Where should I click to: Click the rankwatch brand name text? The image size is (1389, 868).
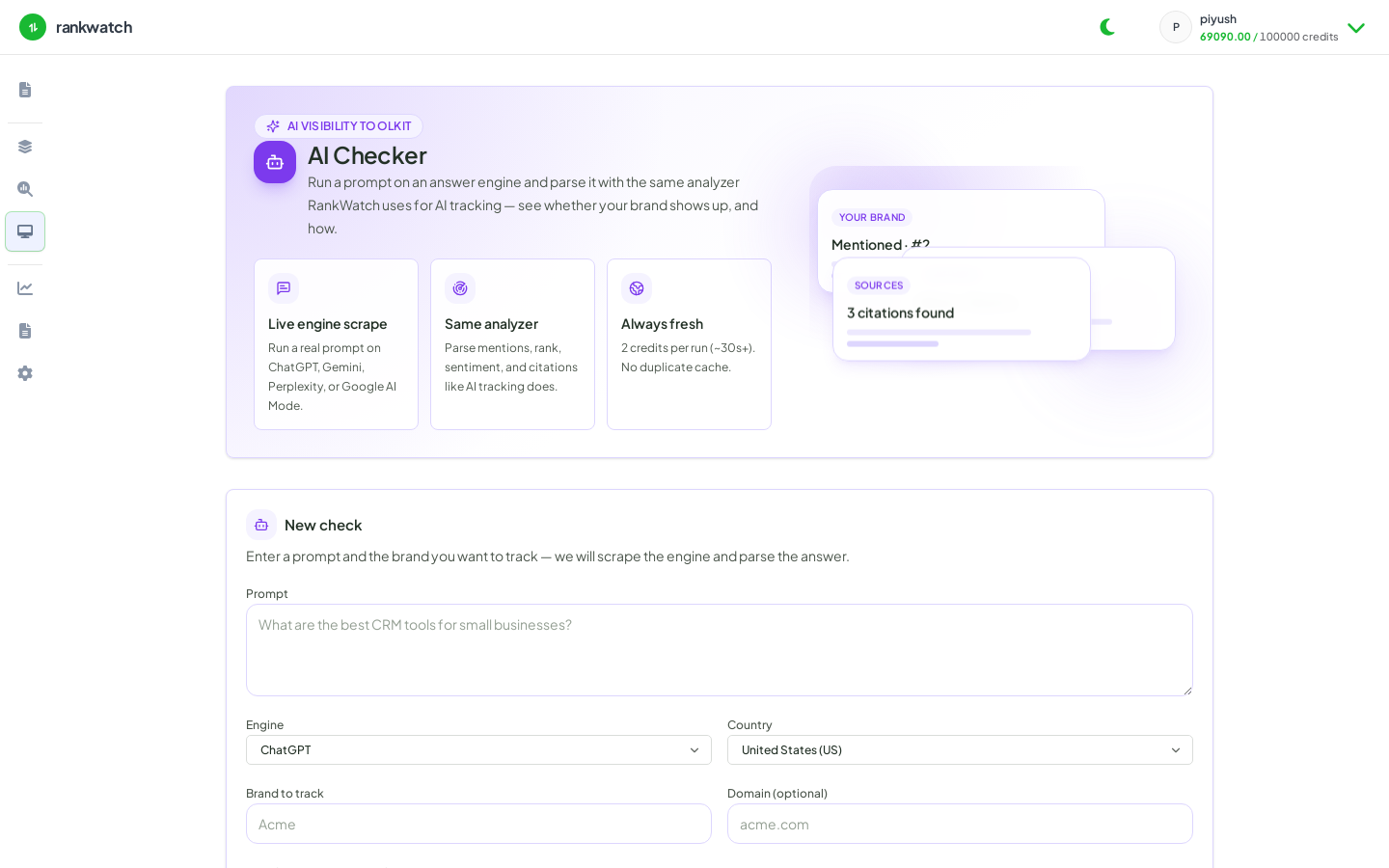(94, 27)
